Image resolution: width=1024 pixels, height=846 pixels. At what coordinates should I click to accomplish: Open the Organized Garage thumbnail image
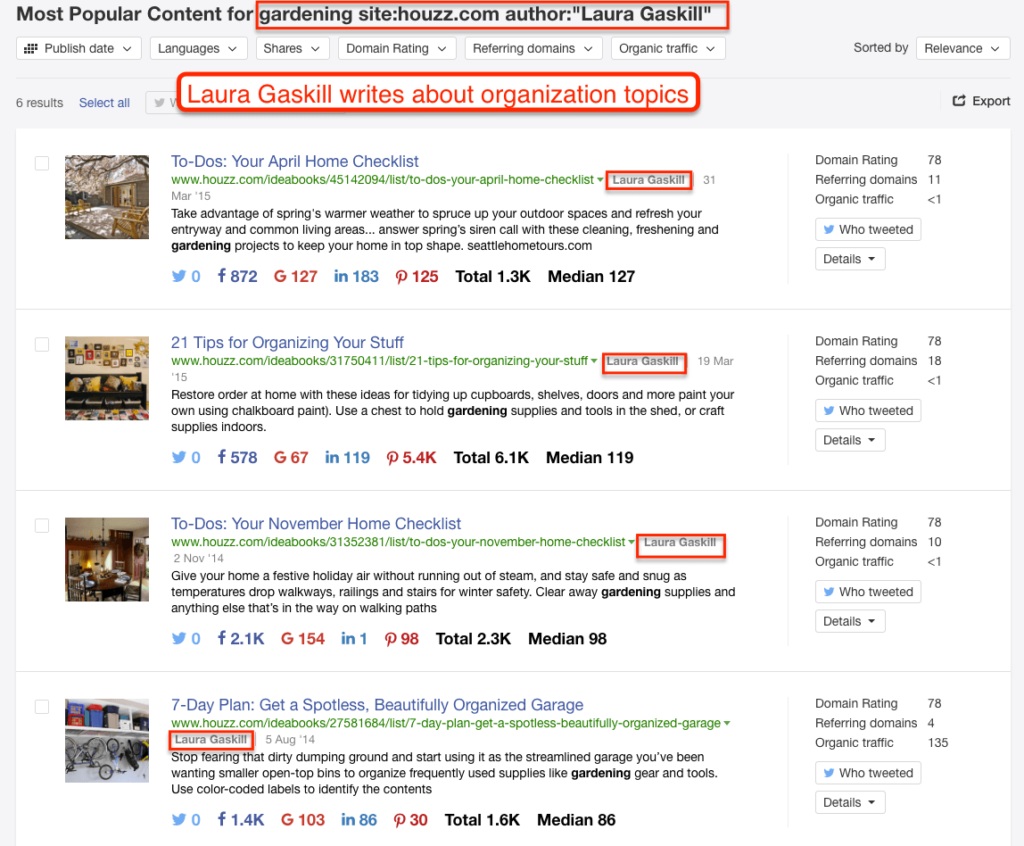pyautogui.click(x=107, y=740)
